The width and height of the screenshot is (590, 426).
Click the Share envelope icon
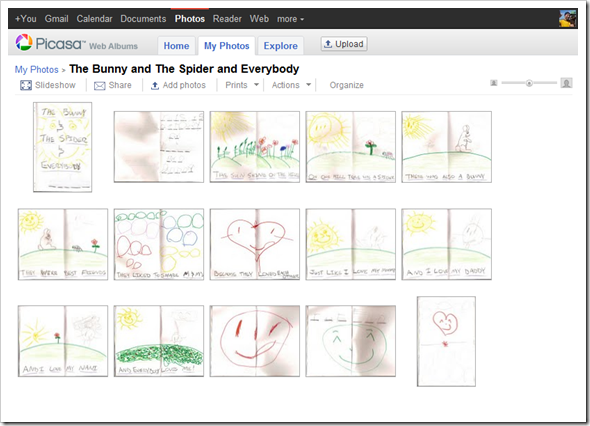coord(99,86)
